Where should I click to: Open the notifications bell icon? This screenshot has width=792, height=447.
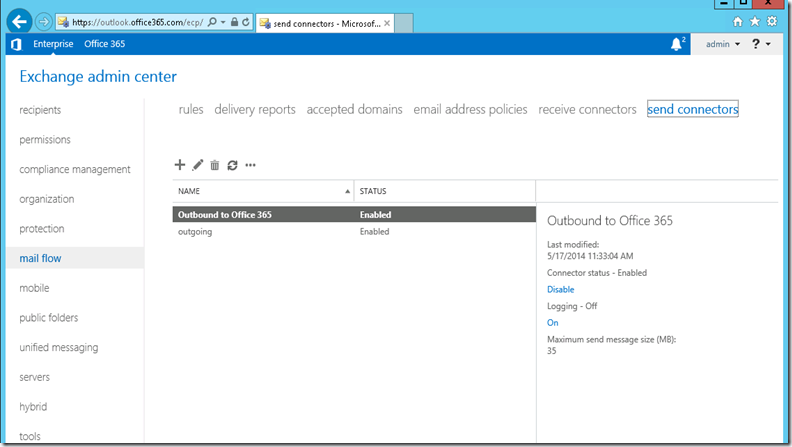coord(676,44)
